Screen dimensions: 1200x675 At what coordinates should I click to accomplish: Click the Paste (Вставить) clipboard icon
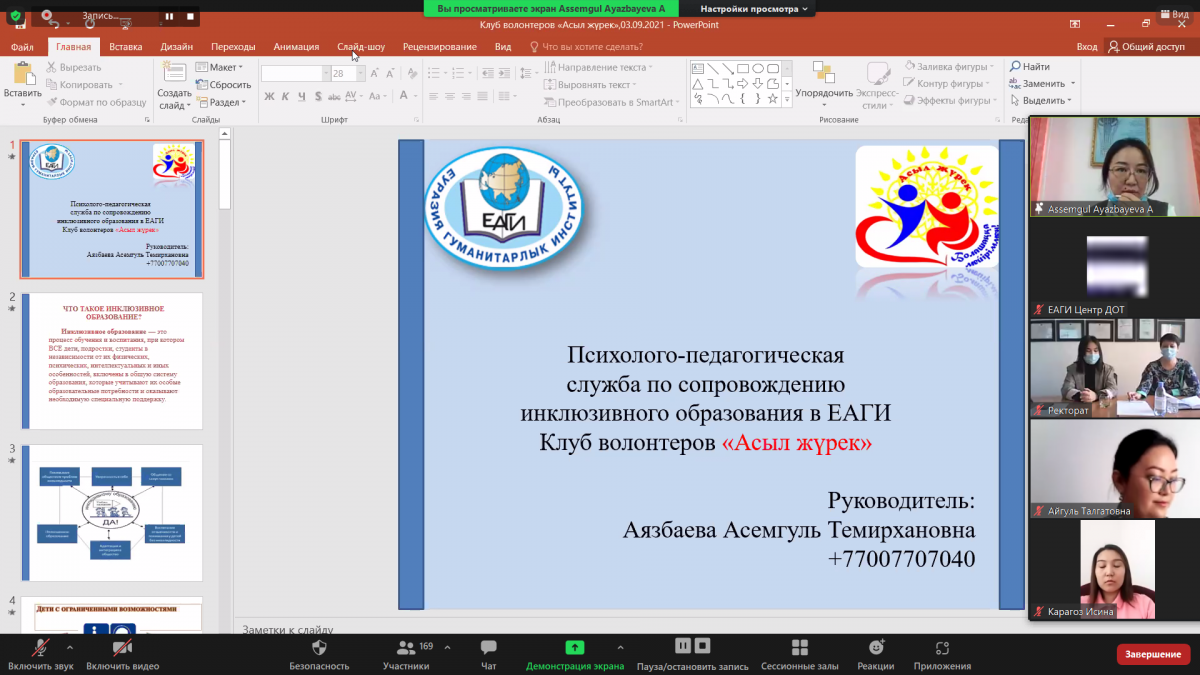click(x=23, y=75)
